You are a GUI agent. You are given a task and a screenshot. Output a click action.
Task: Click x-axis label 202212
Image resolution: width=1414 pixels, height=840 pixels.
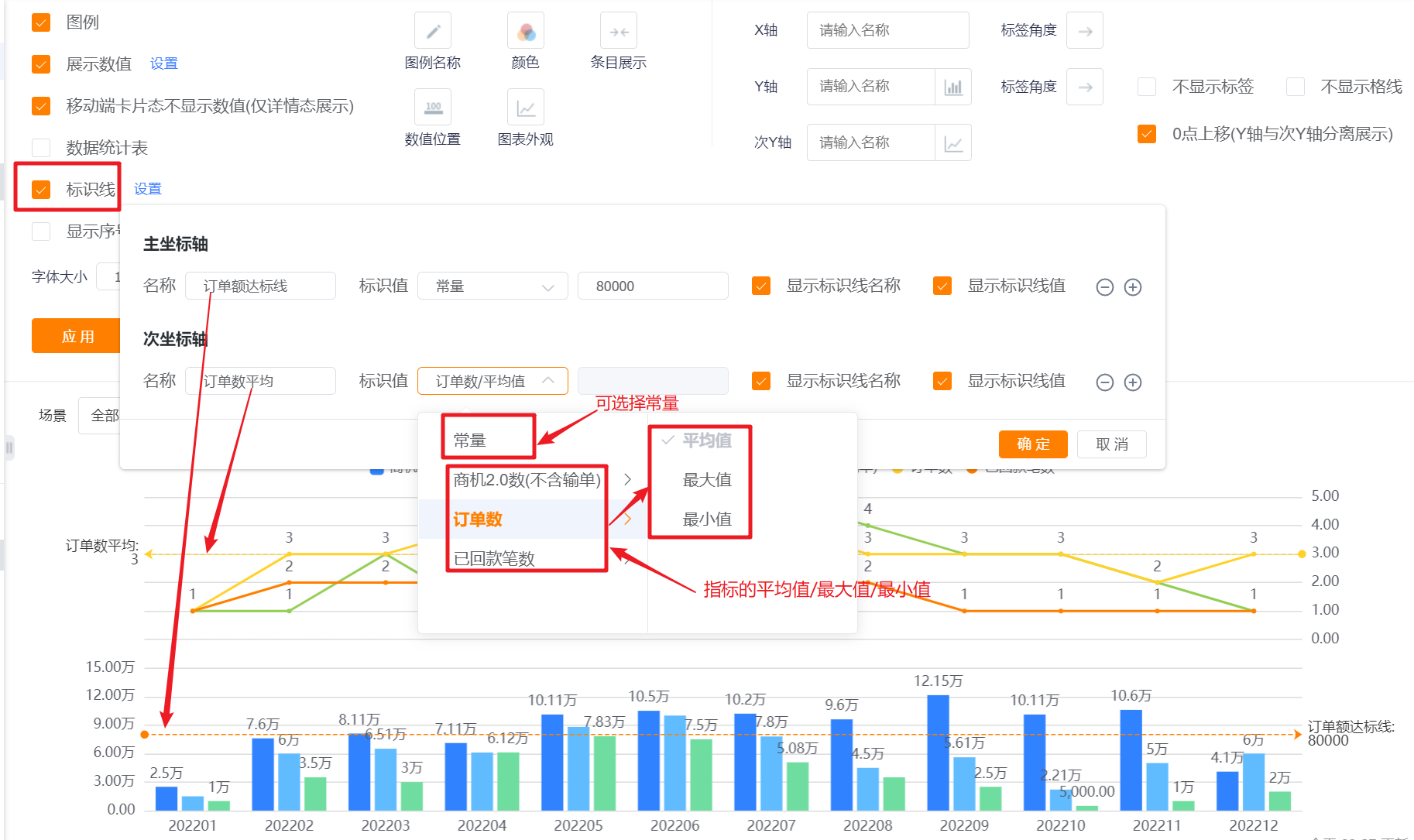(1254, 825)
